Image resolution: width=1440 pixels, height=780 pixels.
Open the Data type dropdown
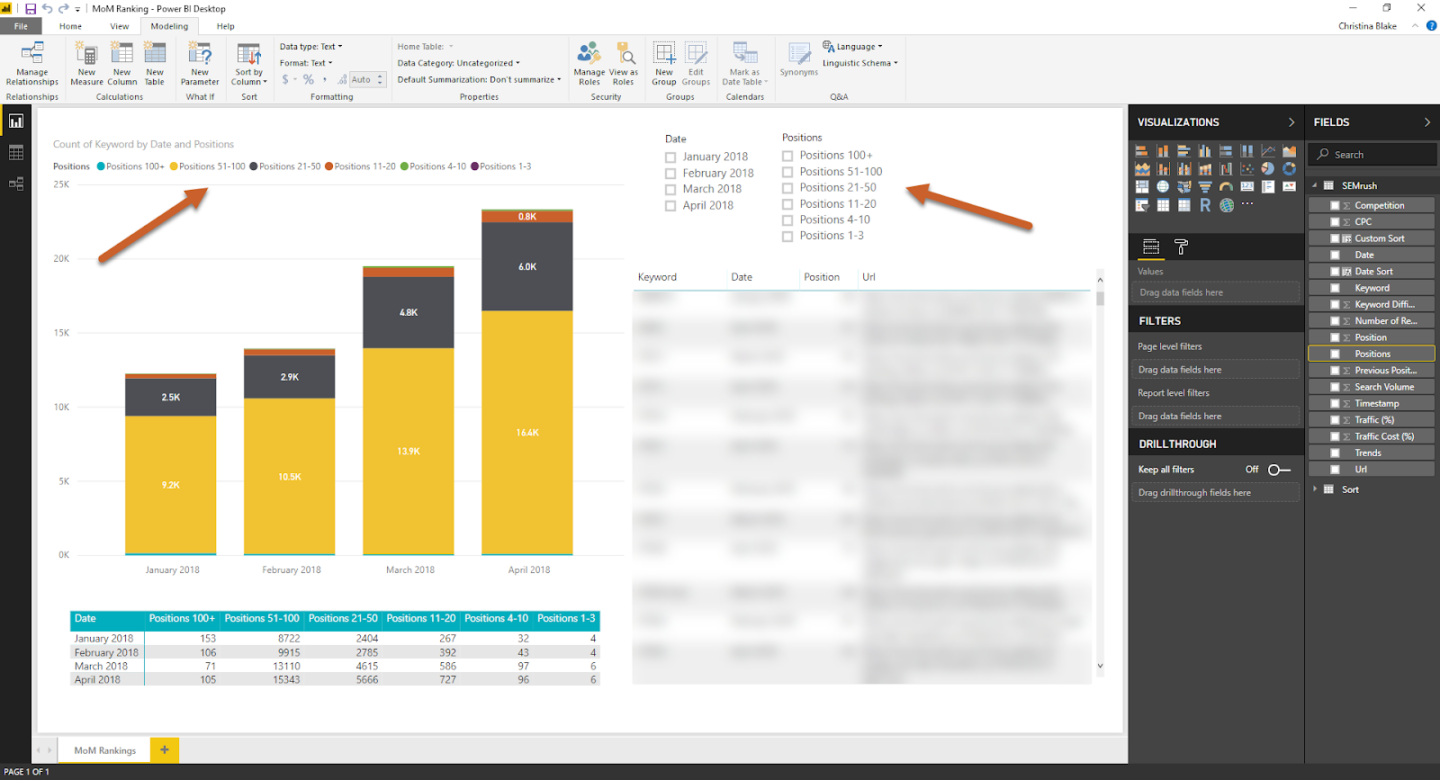[311, 47]
